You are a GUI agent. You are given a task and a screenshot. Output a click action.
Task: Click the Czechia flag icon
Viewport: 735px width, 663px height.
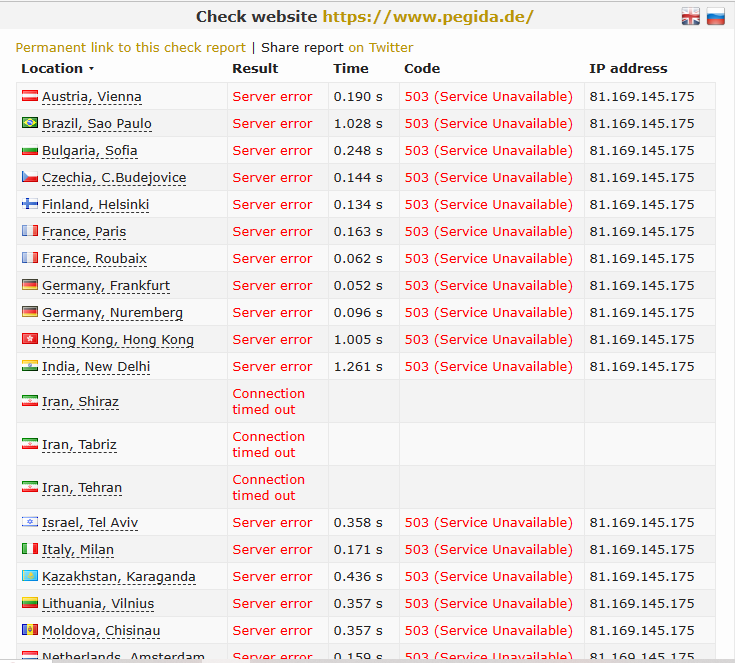pos(30,177)
